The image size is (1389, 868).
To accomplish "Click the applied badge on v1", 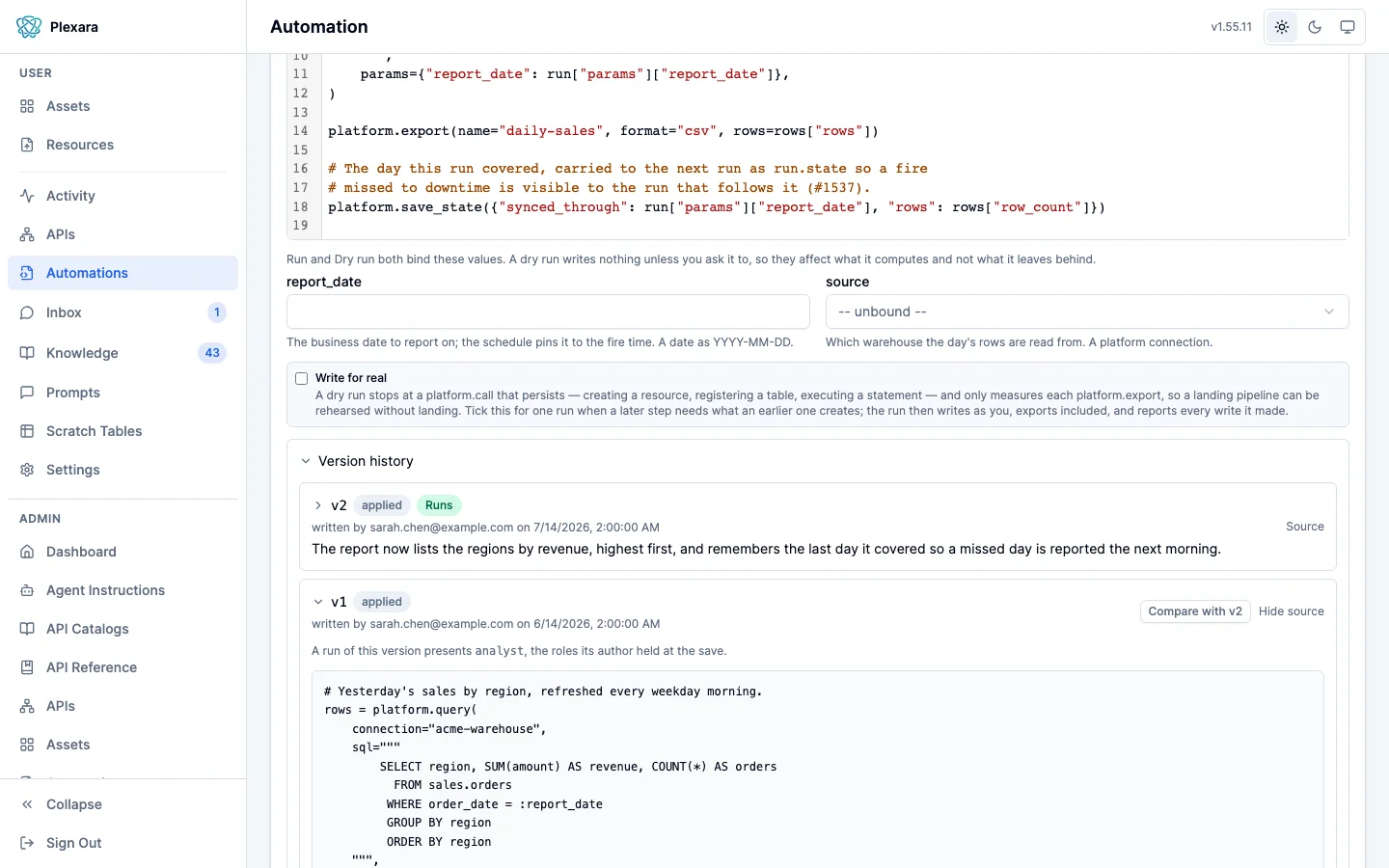I will [x=382, y=602].
